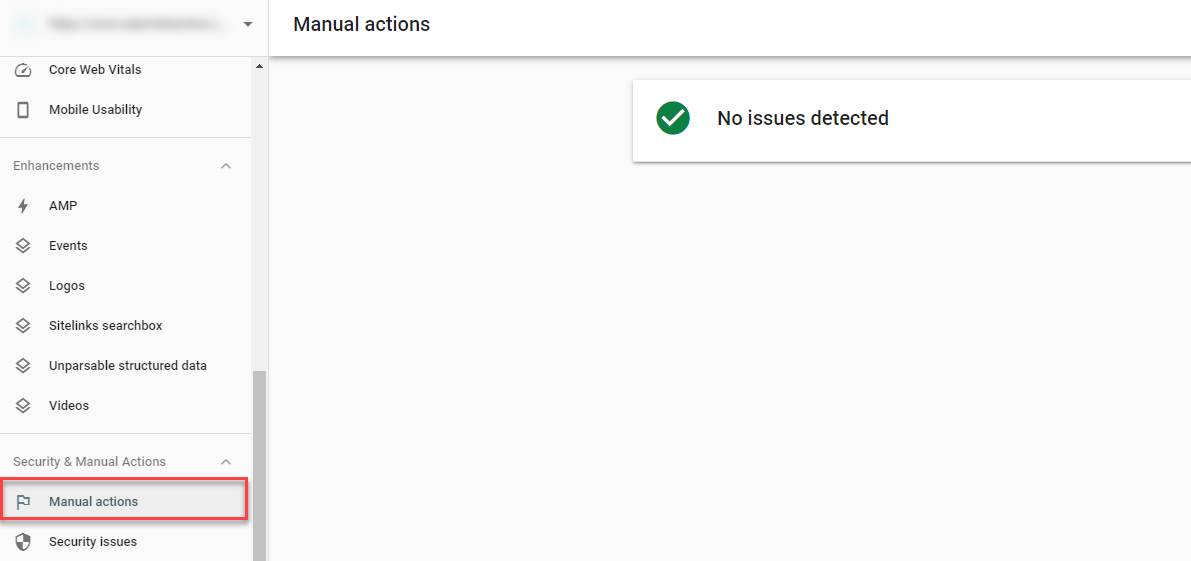Click the sidebar scroll up arrow
1191x561 pixels.
coord(260,66)
